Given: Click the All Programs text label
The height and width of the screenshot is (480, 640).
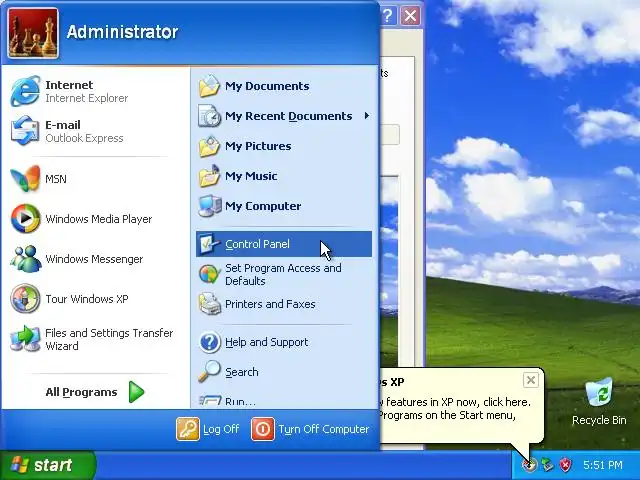Looking at the screenshot, I should click(81, 392).
